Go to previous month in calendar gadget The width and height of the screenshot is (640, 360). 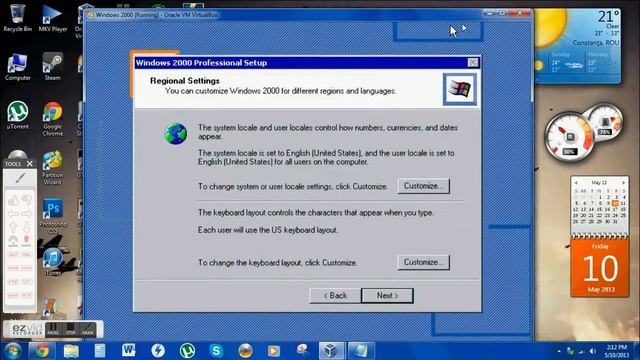pos(576,182)
